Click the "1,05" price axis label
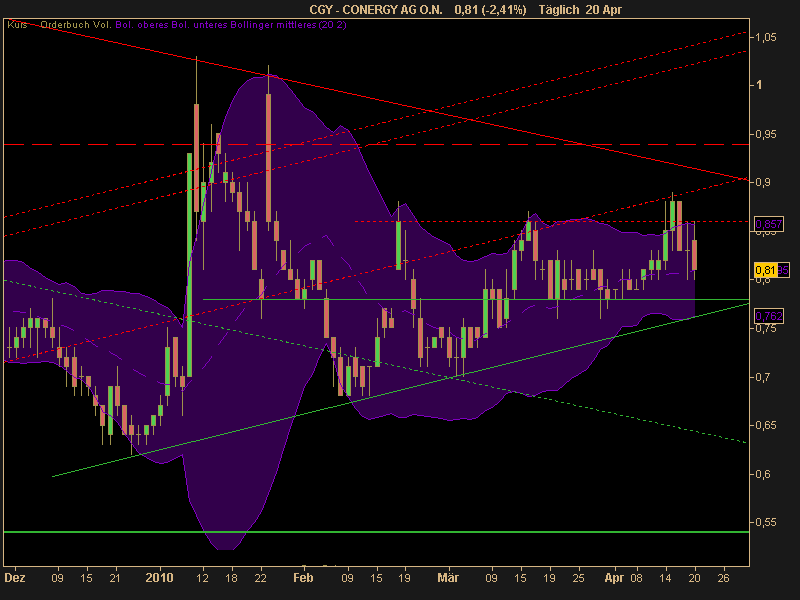Image resolution: width=800 pixels, height=600 pixels. click(766, 37)
